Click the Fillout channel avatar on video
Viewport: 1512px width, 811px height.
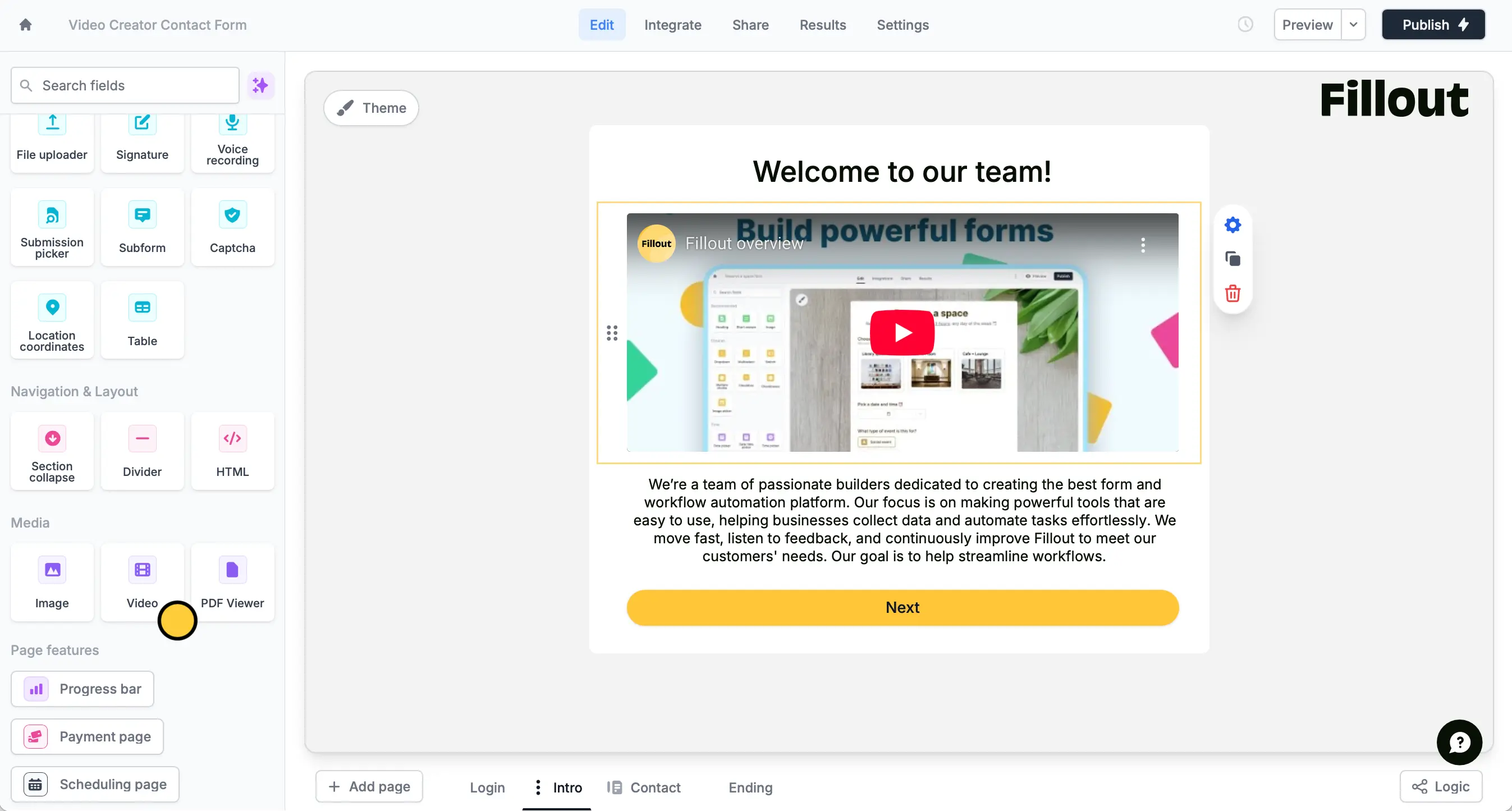656,244
